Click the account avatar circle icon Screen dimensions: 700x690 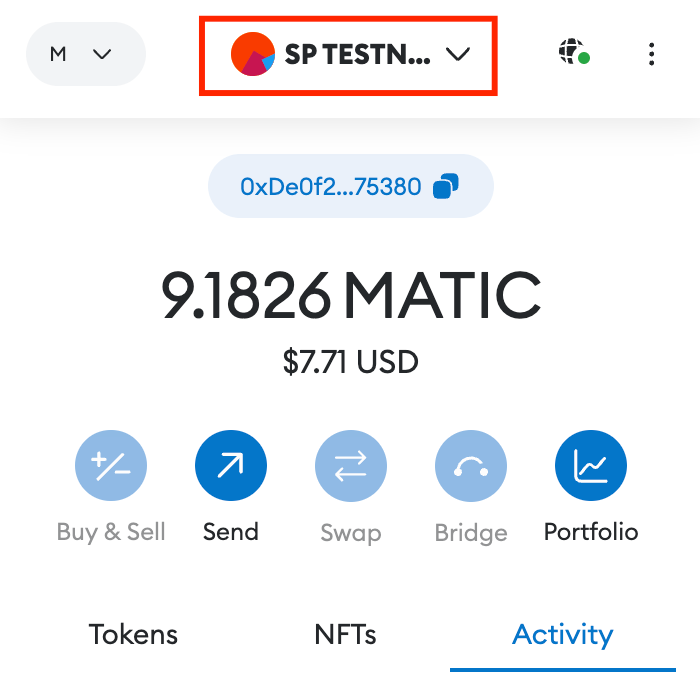(x=253, y=54)
